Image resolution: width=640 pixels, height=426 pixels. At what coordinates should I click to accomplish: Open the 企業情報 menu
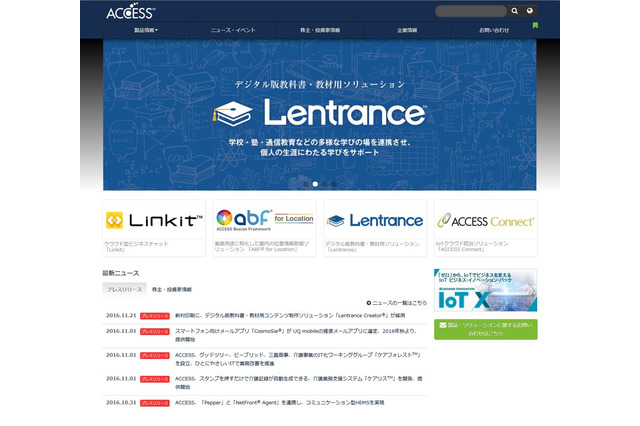(407, 30)
